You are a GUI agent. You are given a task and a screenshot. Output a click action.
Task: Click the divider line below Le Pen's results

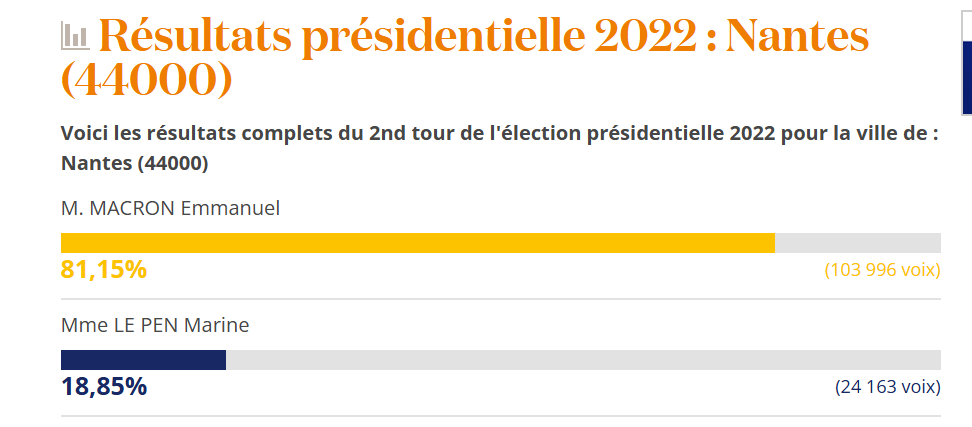click(500, 416)
